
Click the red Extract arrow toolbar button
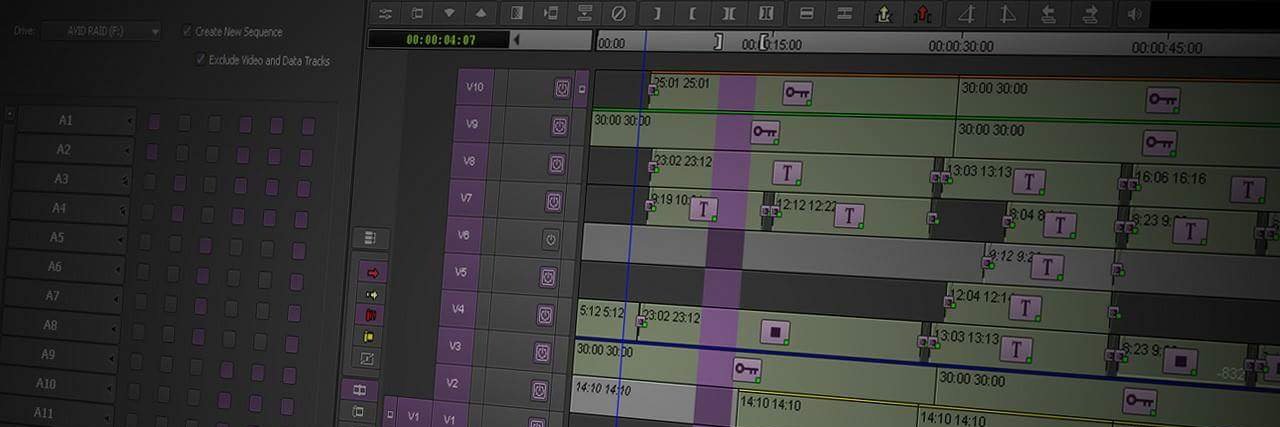[921, 13]
